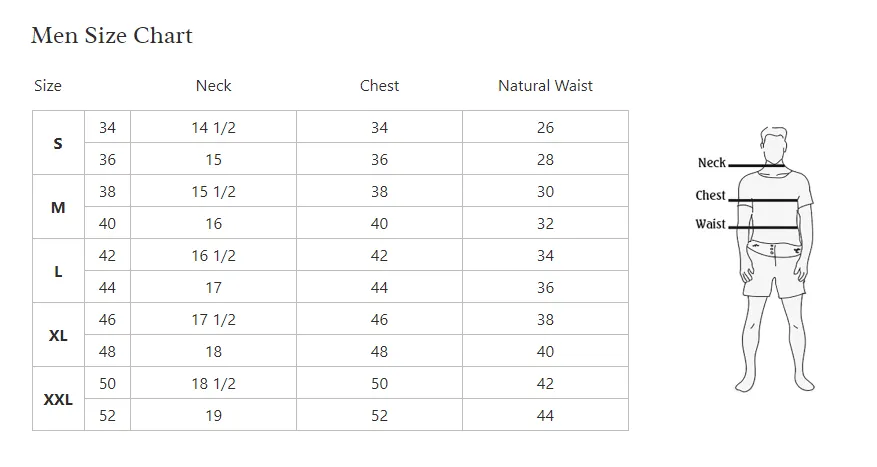Select the L size row label

click(x=58, y=271)
